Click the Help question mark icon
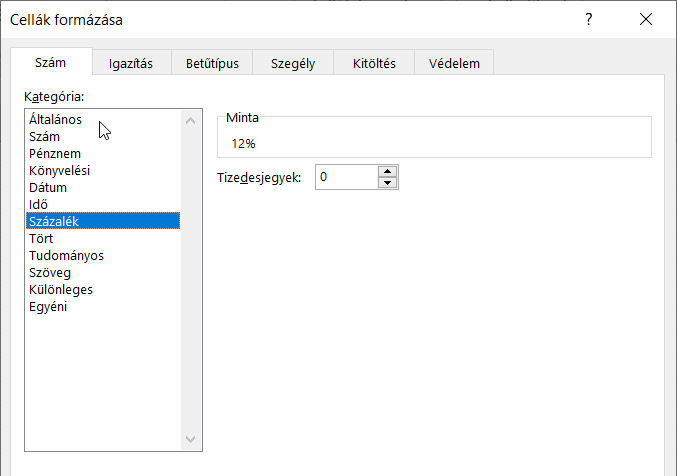The height and width of the screenshot is (476, 677). 588,20
